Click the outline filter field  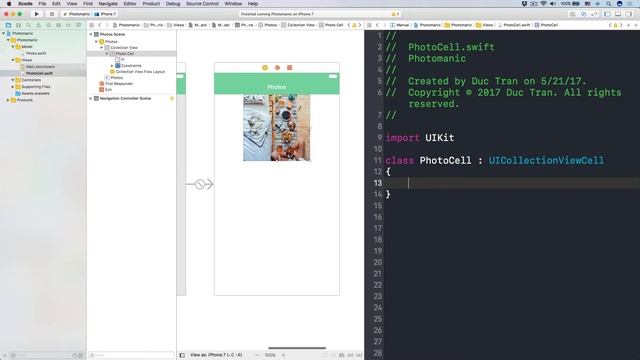tap(131, 355)
